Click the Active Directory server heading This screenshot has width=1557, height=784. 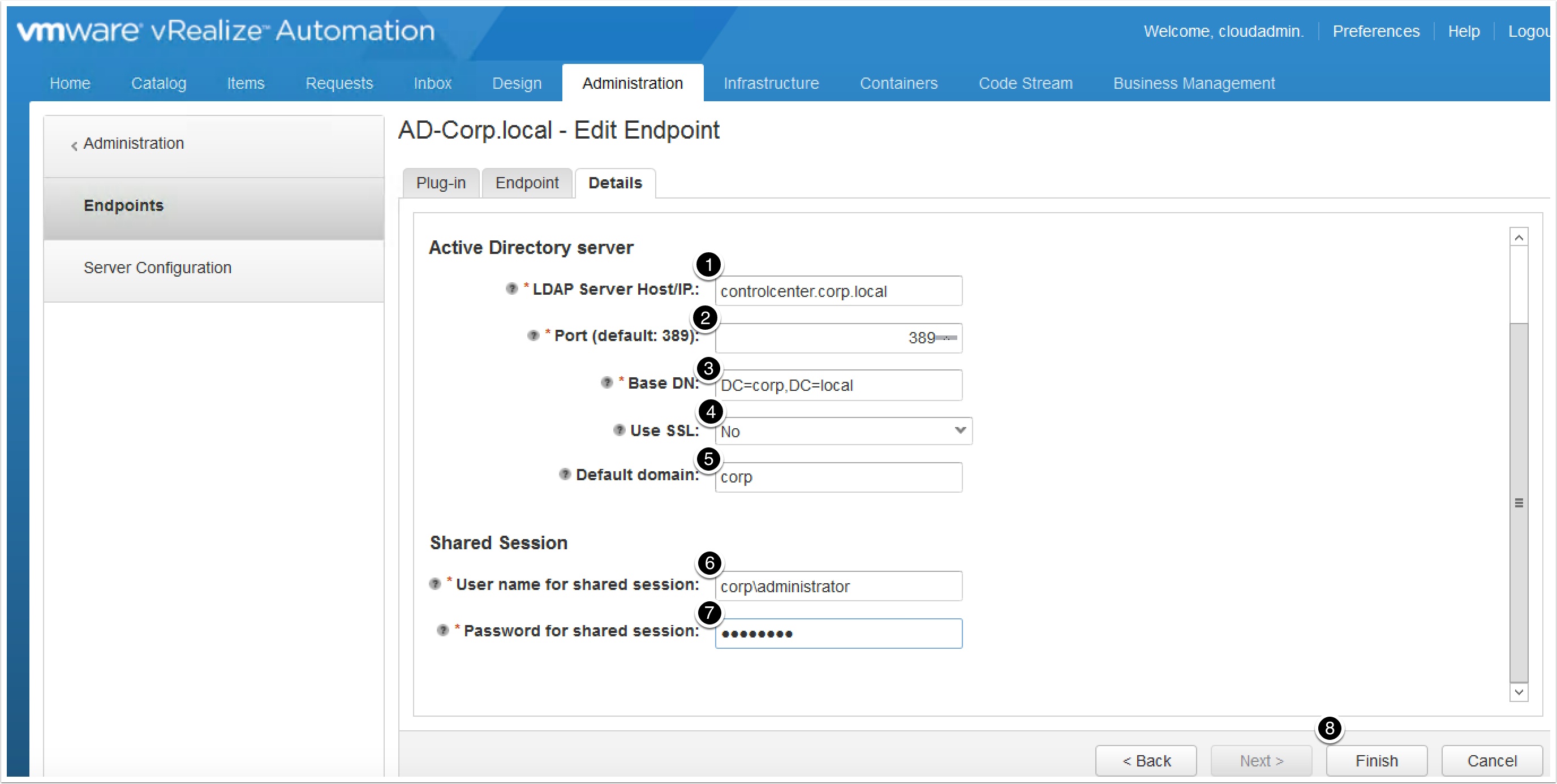click(x=531, y=247)
